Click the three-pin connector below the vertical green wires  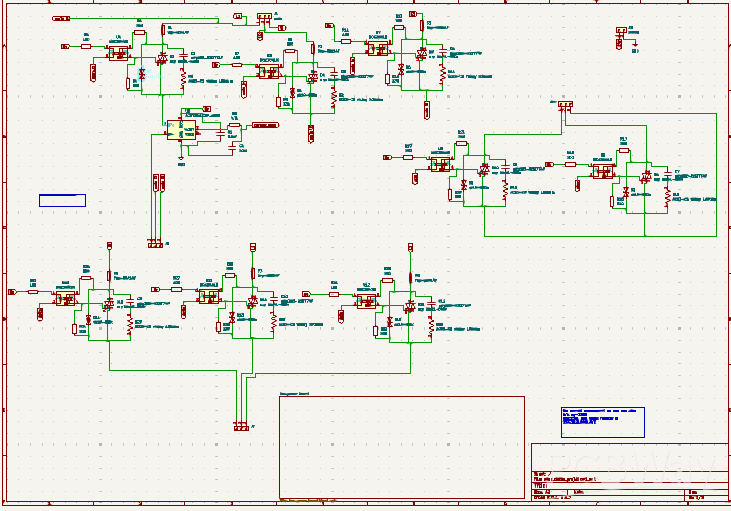point(155,243)
